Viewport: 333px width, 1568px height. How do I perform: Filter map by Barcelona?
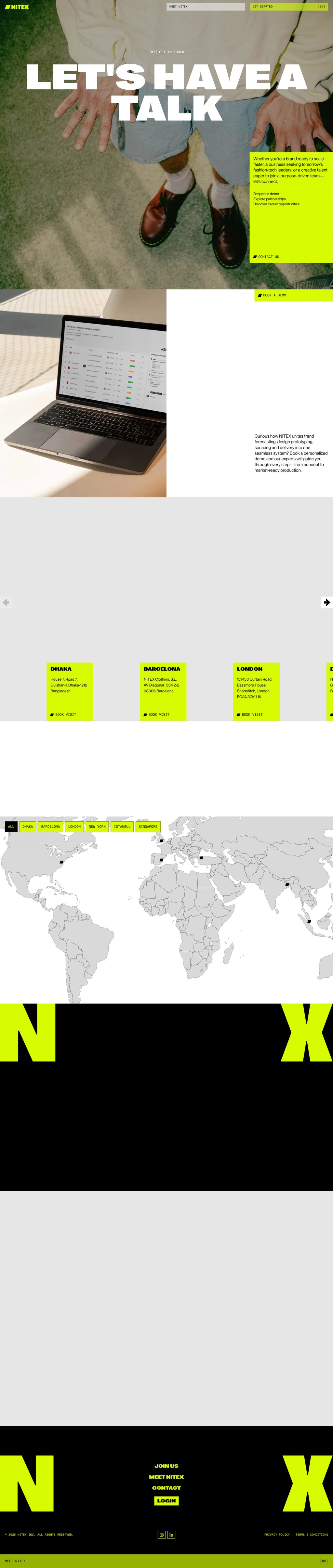(50, 827)
